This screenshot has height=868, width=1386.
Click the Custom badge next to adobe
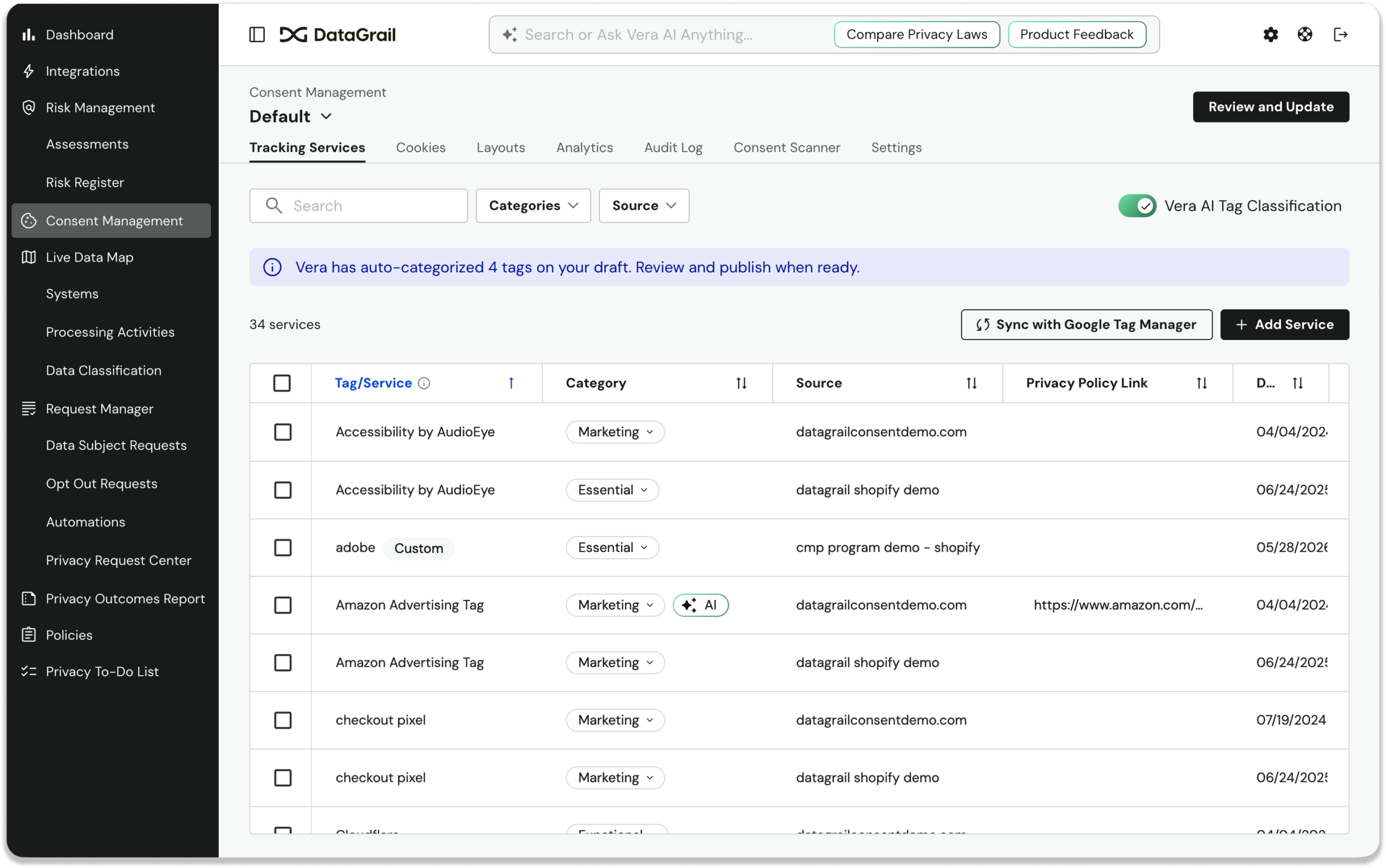click(419, 548)
